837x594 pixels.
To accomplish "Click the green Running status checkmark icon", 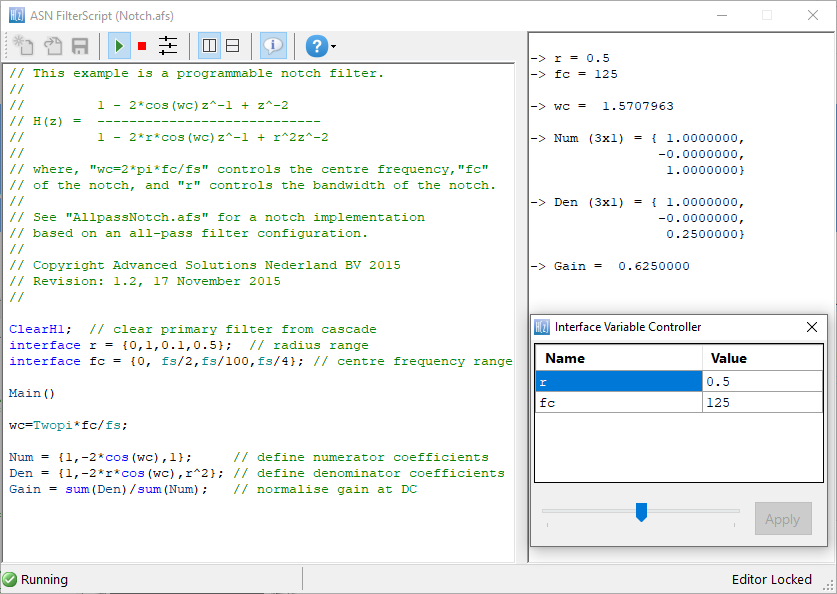I will [9, 579].
